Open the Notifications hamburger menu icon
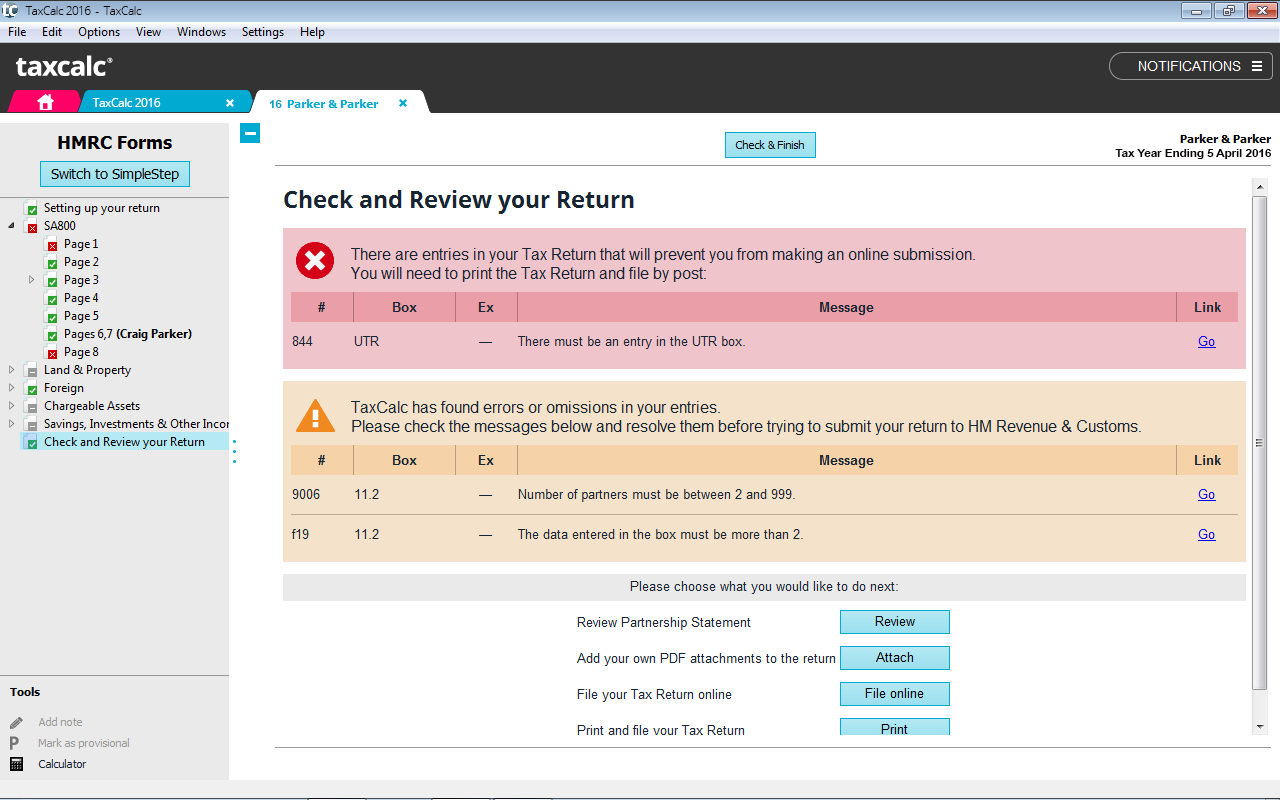Image resolution: width=1280 pixels, height=800 pixels. click(x=1257, y=66)
